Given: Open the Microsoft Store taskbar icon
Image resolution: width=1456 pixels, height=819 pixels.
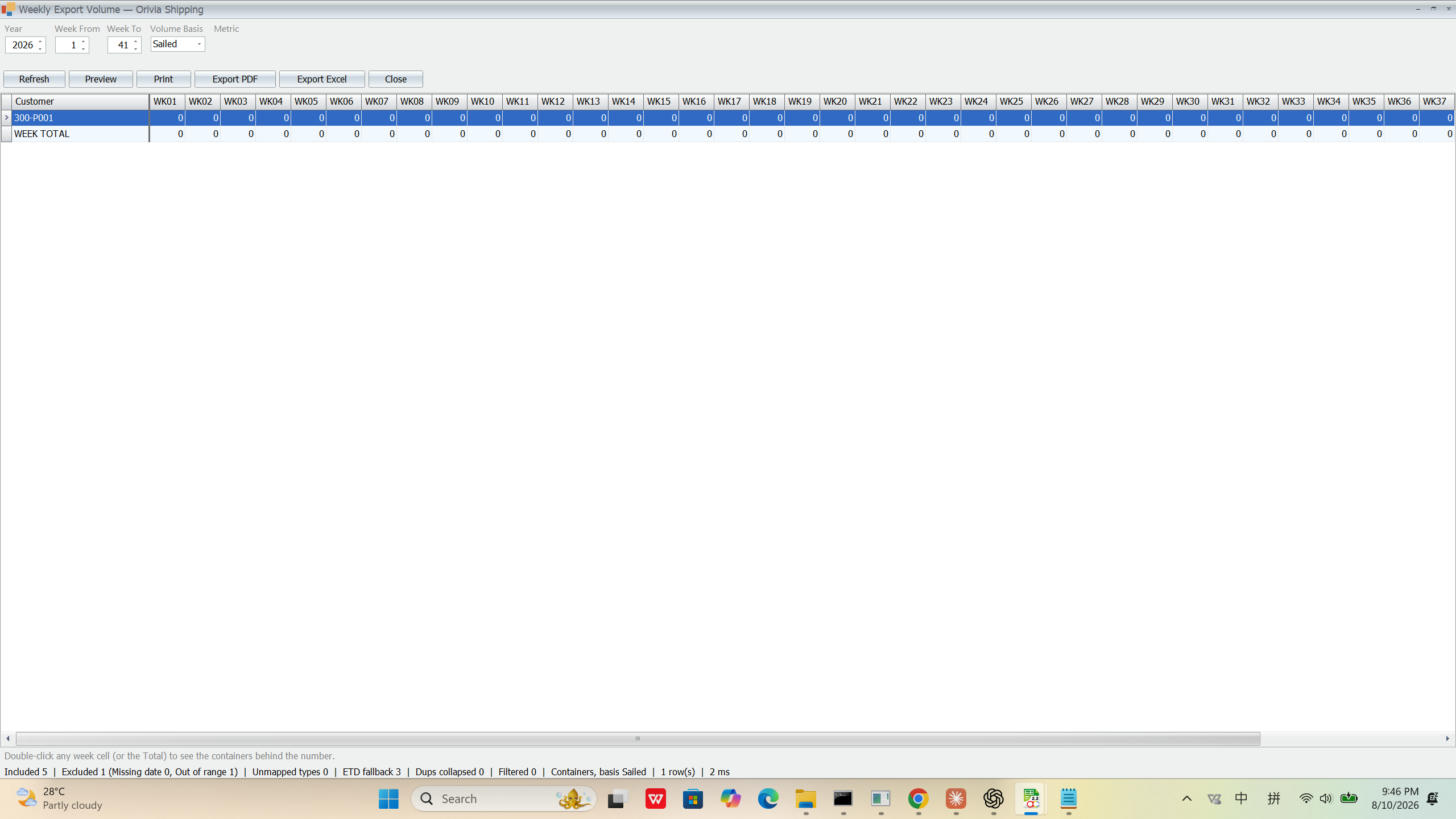Looking at the screenshot, I should tap(693, 798).
